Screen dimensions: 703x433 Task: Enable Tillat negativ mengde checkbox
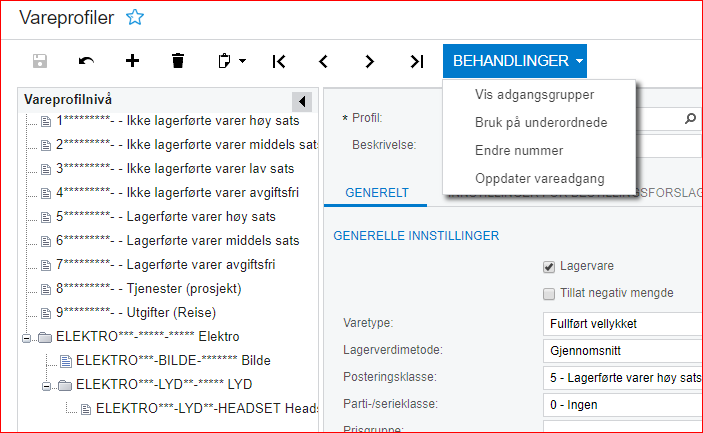[x=548, y=293]
